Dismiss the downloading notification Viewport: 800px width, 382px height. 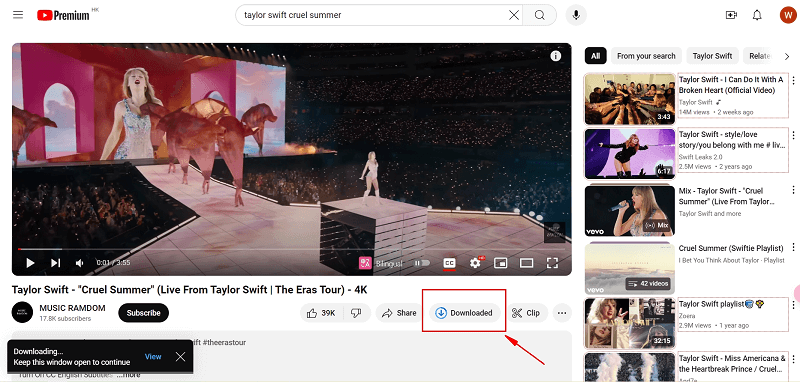pos(181,356)
